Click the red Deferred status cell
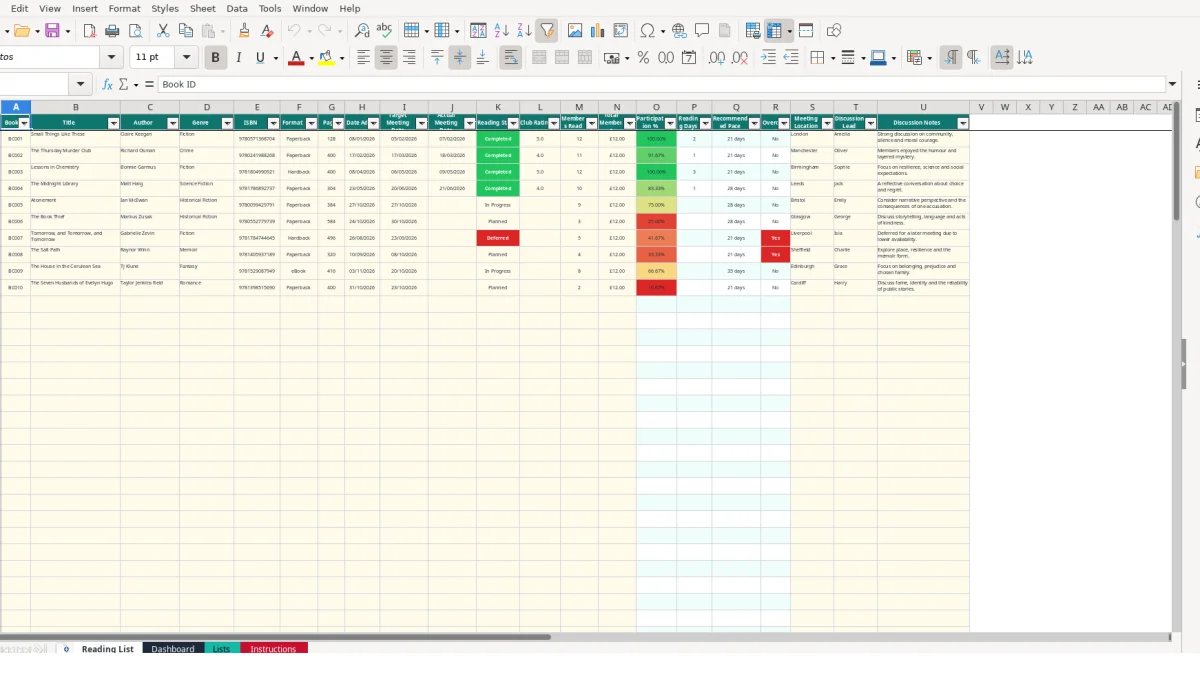The width and height of the screenshot is (1200, 675). (498, 238)
